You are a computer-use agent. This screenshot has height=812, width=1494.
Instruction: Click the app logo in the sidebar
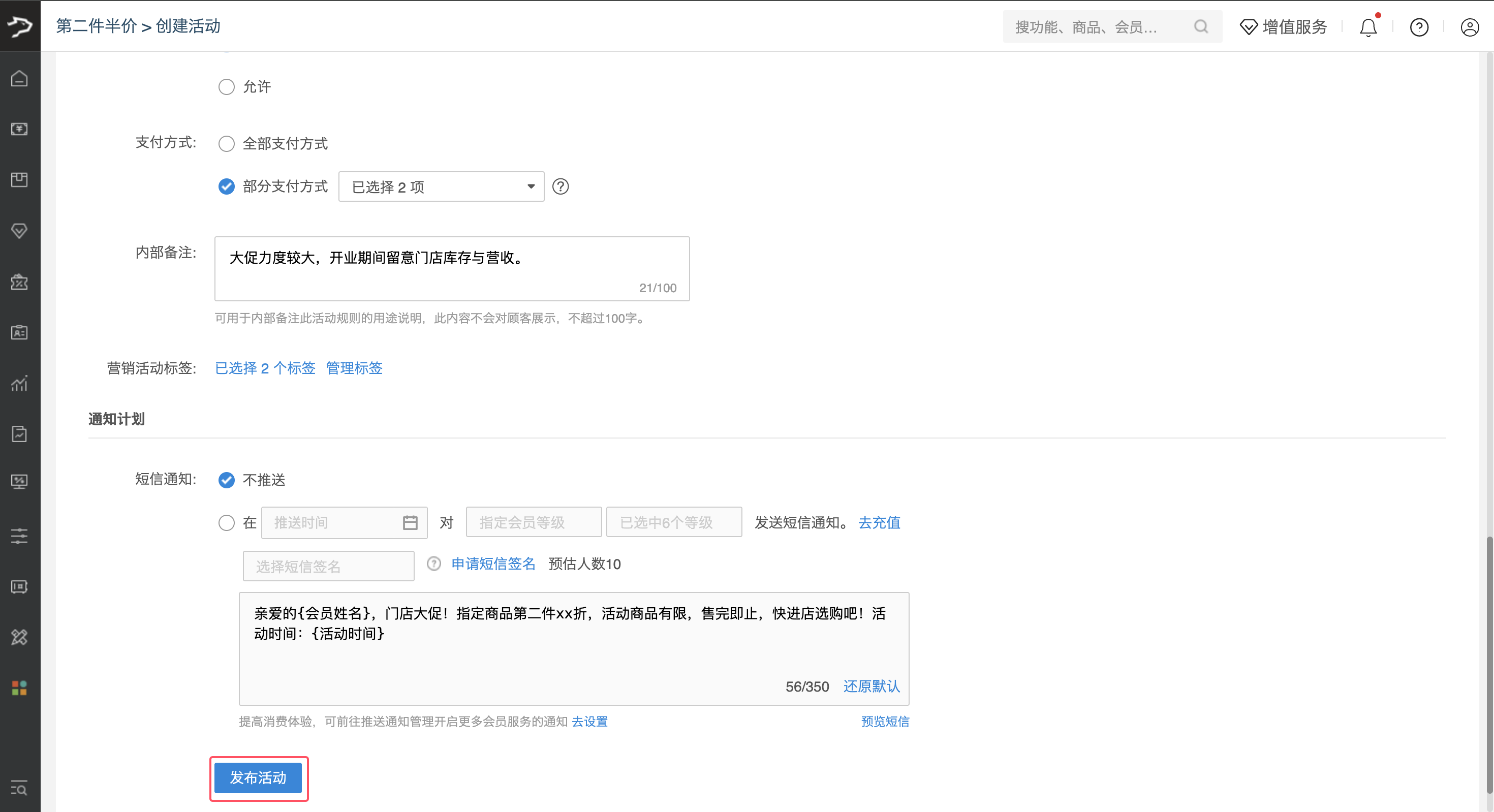click(x=20, y=26)
